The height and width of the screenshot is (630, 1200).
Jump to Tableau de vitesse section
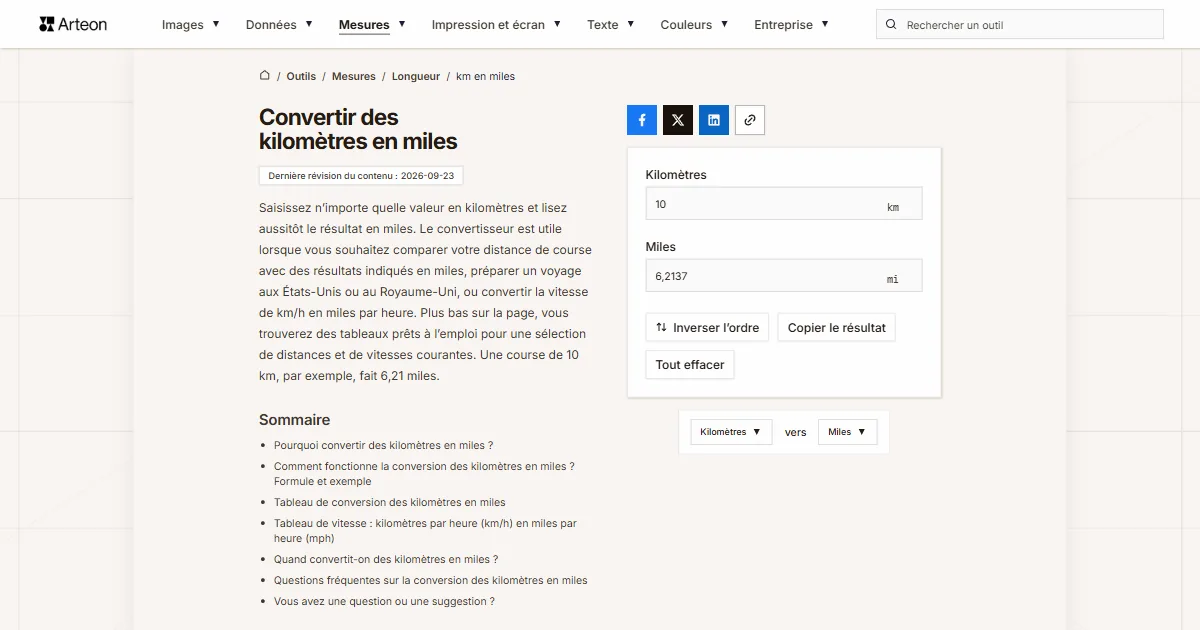coord(425,531)
